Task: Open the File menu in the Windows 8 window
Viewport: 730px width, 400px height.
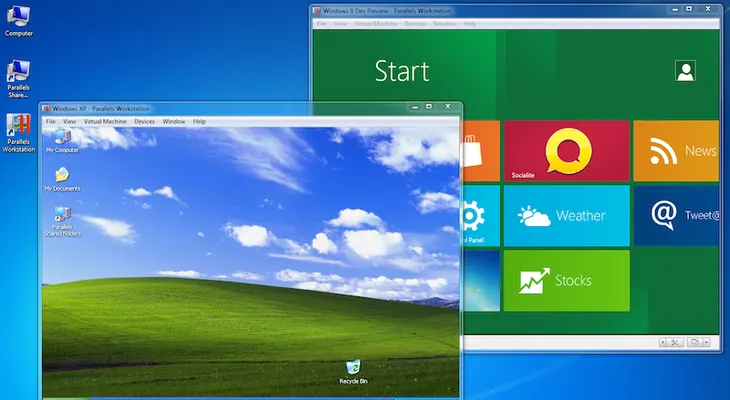Action: [x=321, y=24]
